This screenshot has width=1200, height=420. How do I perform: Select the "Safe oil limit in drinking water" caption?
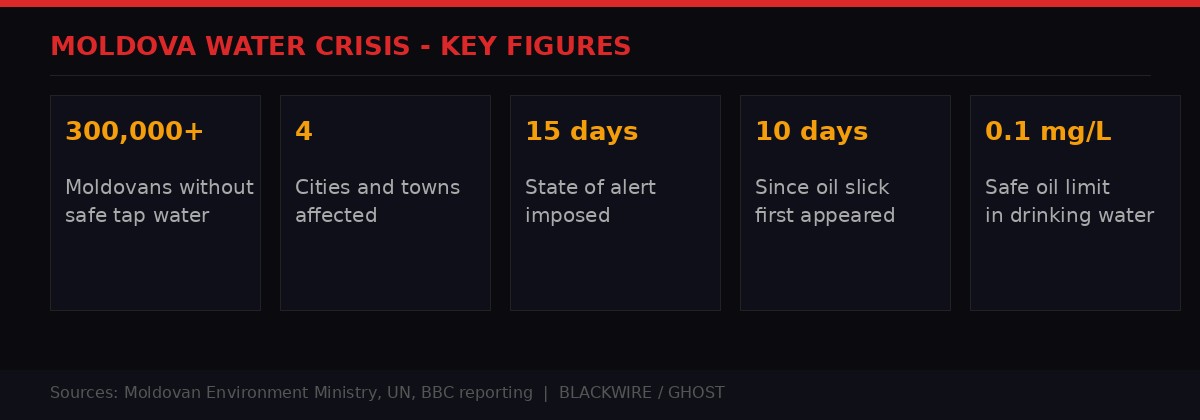click(x=1069, y=201)
